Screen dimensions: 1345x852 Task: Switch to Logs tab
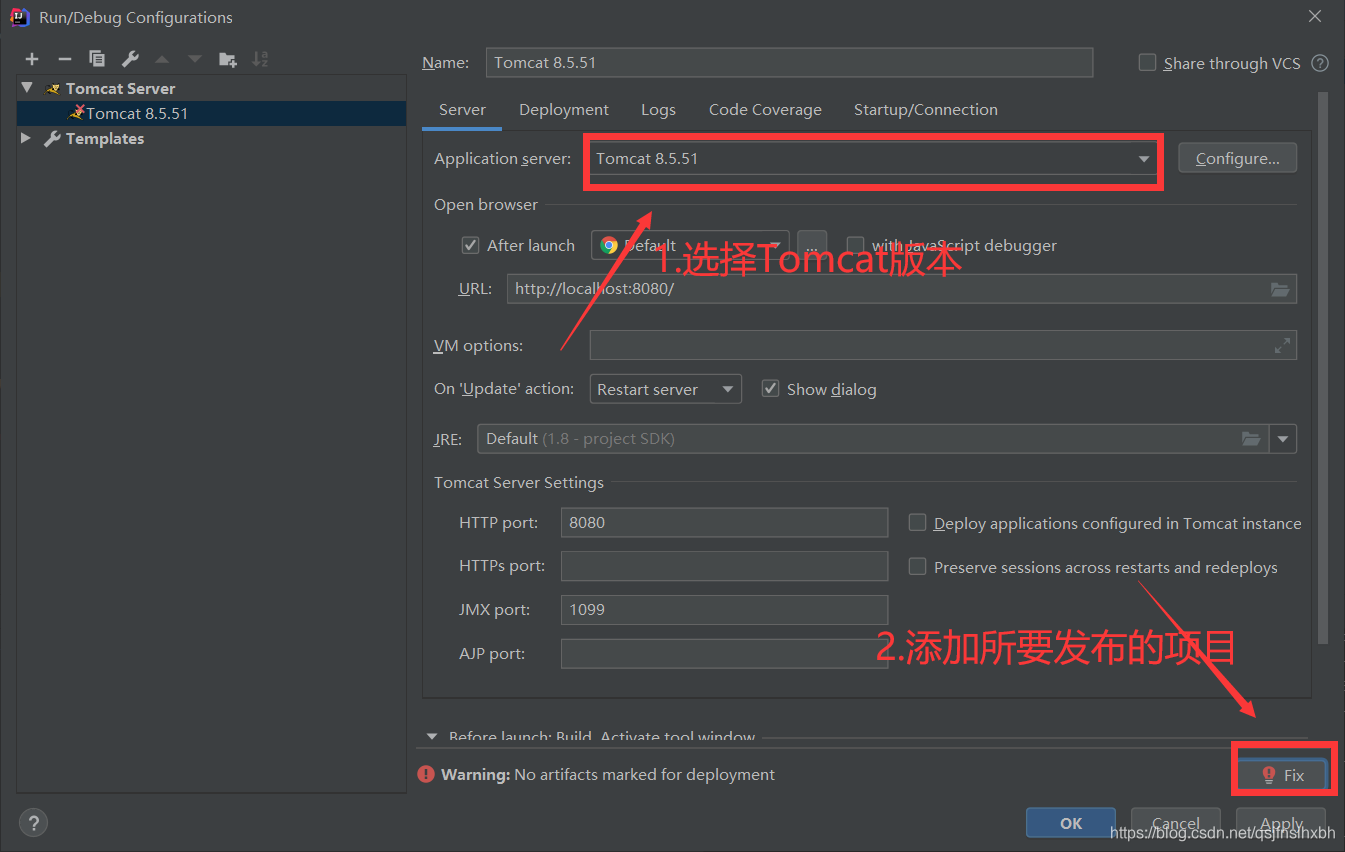coord(658,110)
